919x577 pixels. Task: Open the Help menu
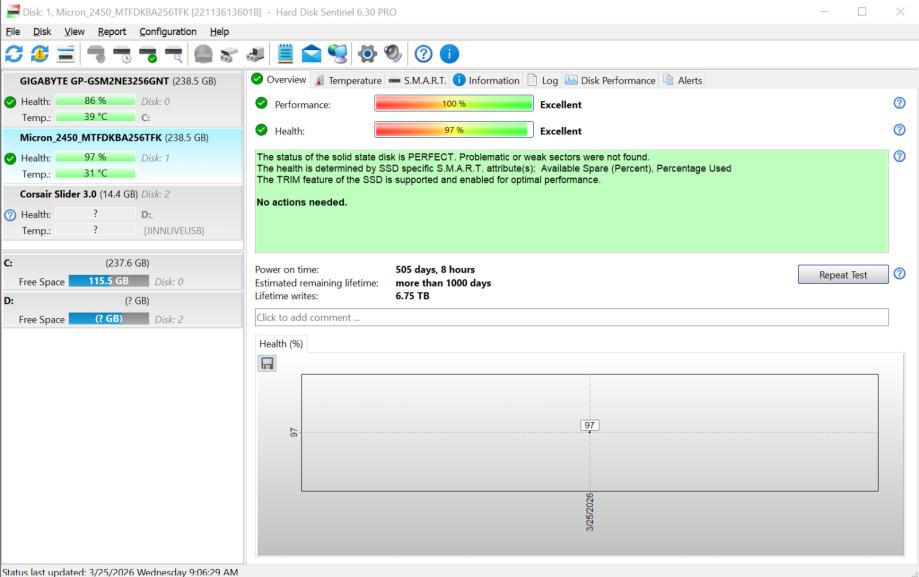219,32
